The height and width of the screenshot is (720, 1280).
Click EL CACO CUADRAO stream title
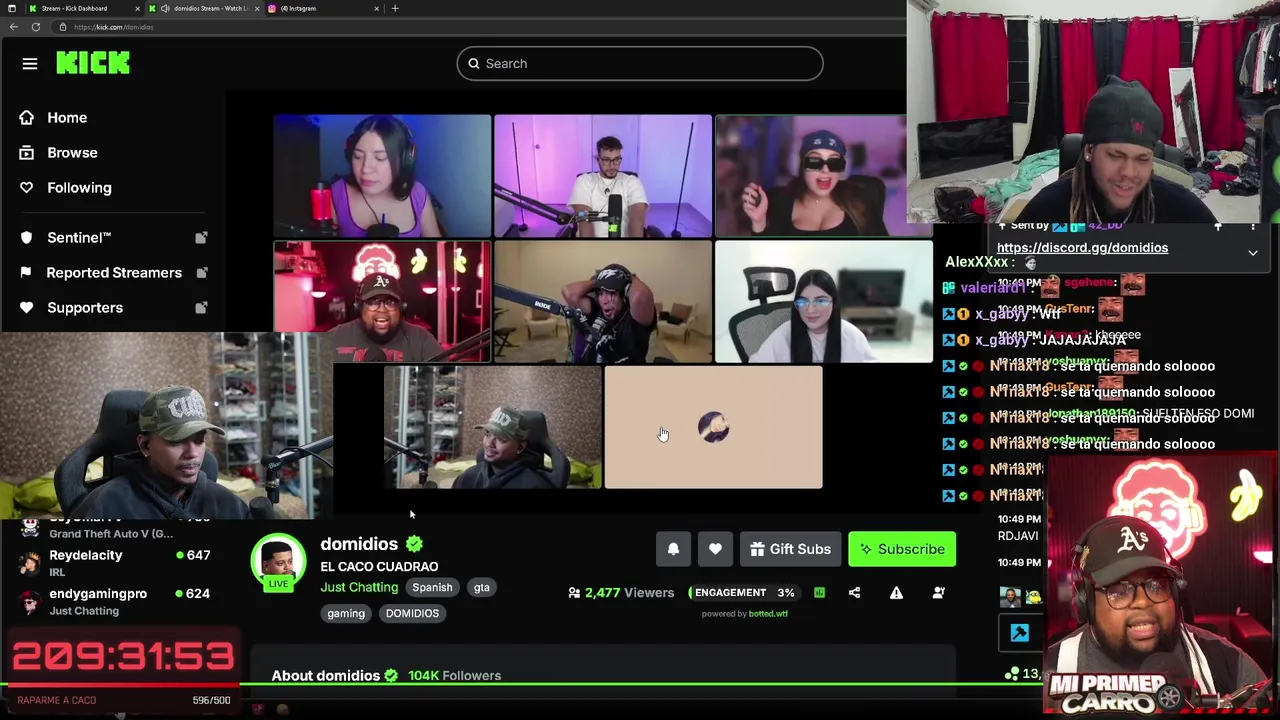point(379,567)
